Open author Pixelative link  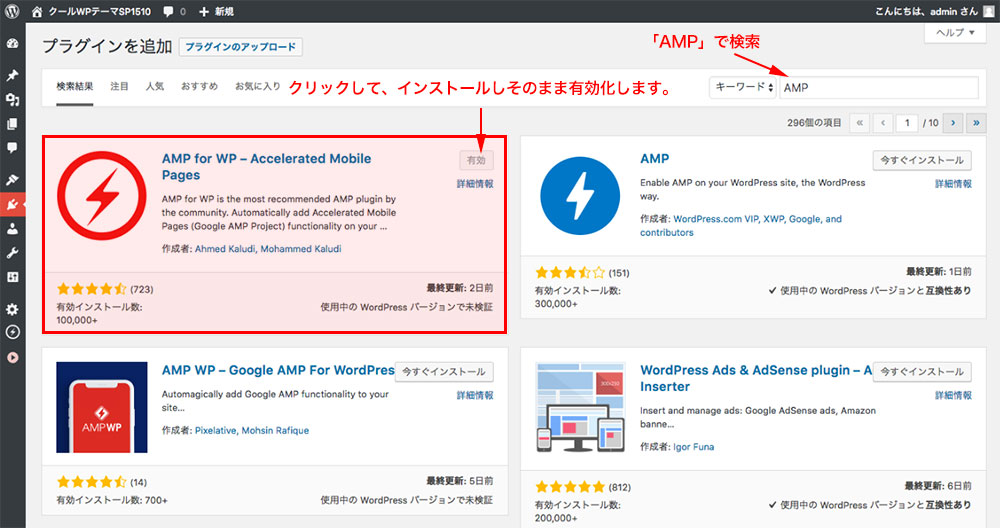(x=216, y=430)
